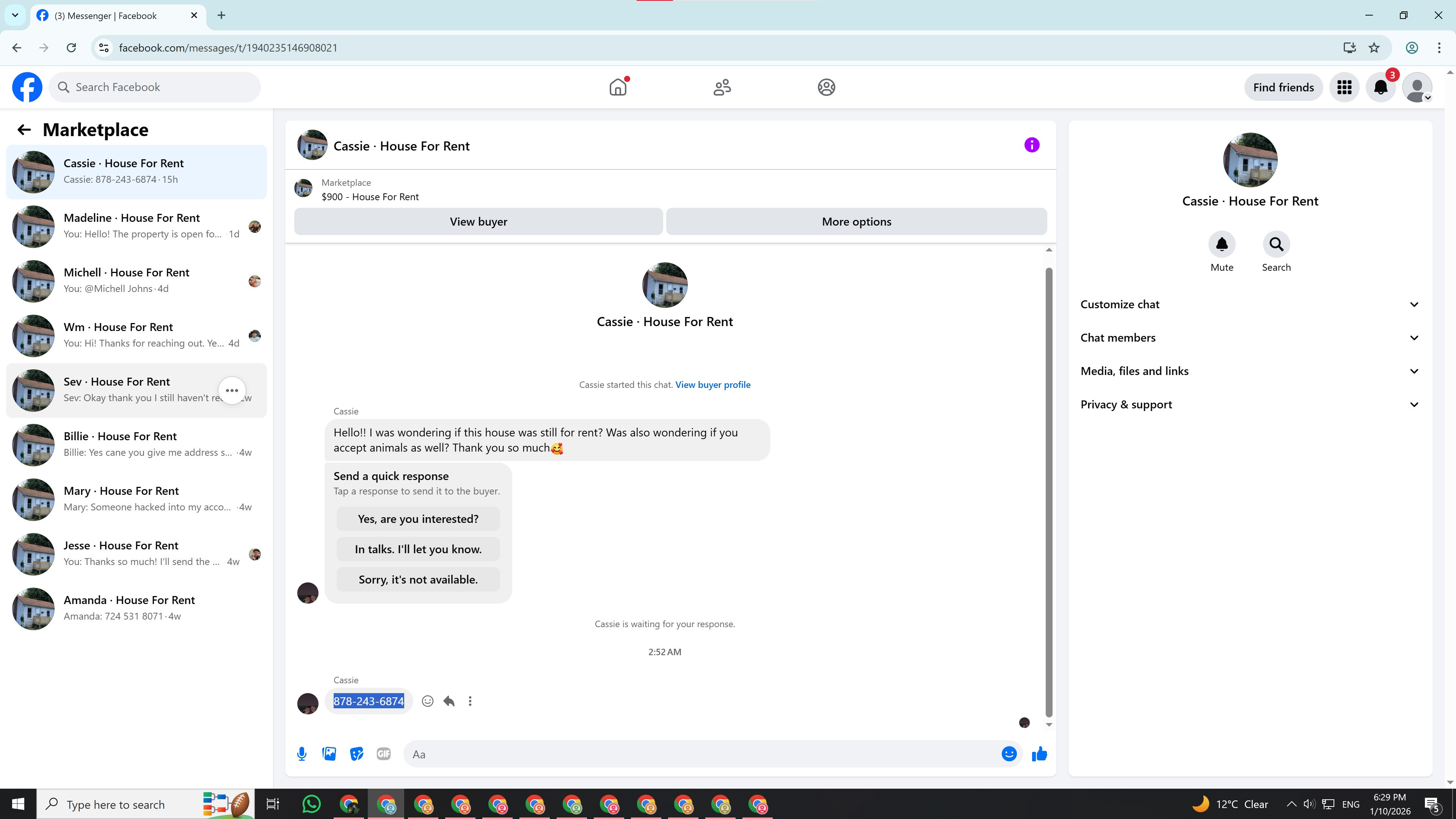Screen dimensions: 1456x819
Task: Open WhatsApp from the Windows taskbar
Action: pos(311,804)
